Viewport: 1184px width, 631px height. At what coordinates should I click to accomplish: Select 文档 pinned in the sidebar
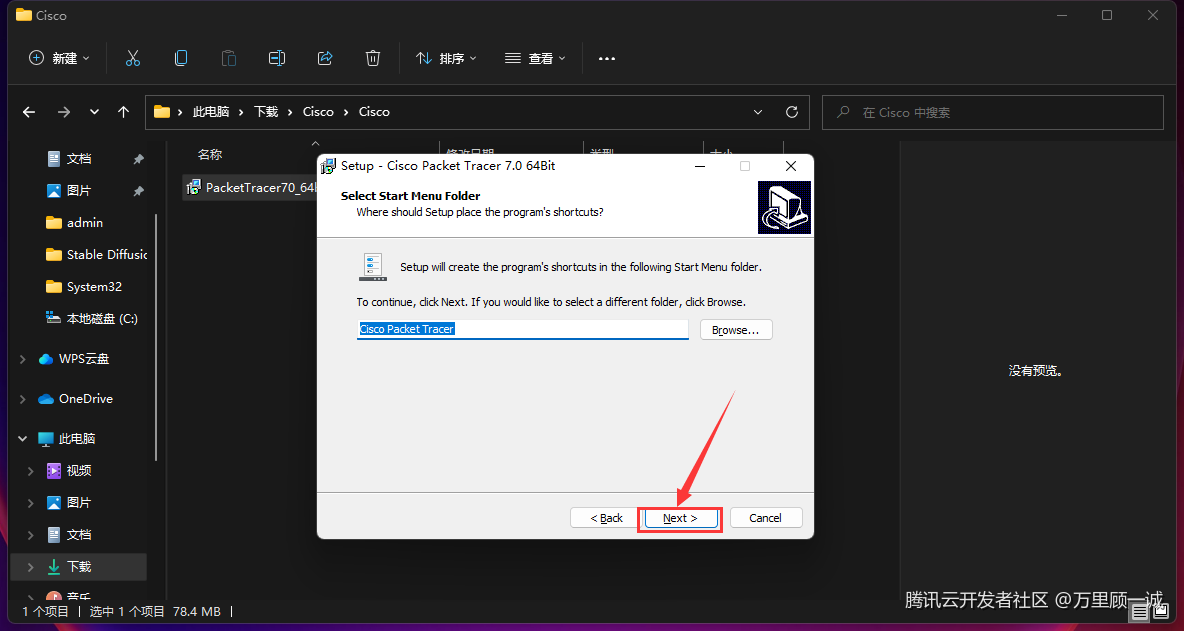coord(79,159)
